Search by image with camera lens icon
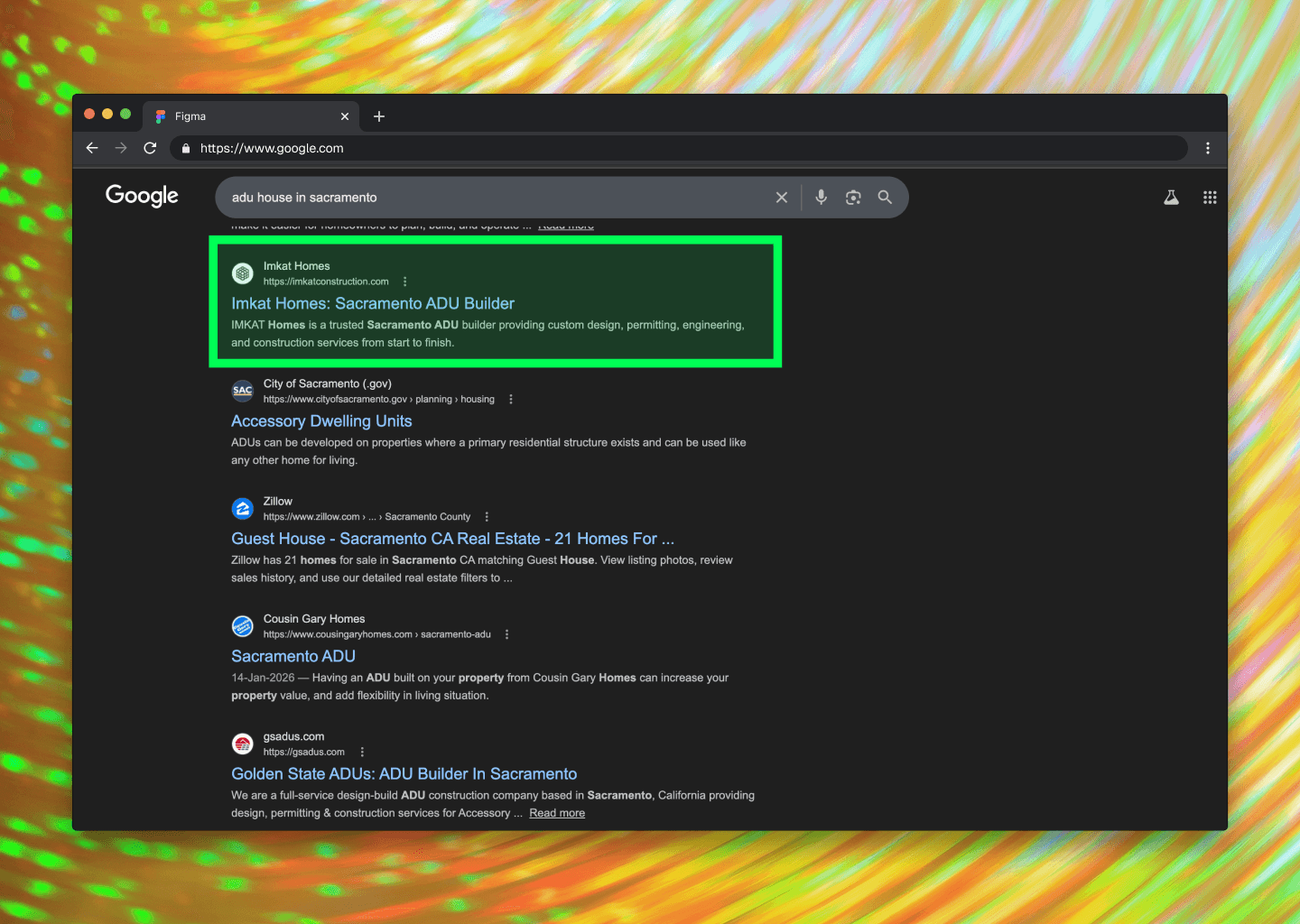 [x=853, y=197]
